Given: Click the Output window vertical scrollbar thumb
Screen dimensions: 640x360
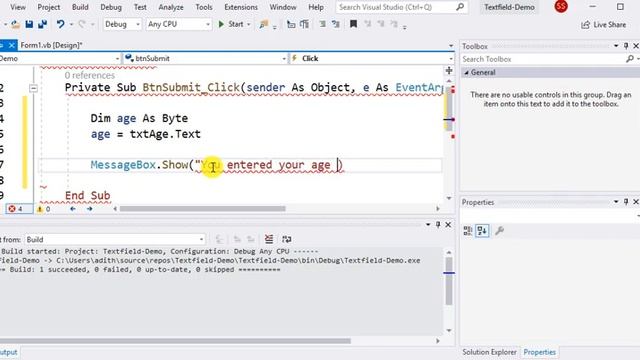Looking at the screenshot, I should coord(449,281).
